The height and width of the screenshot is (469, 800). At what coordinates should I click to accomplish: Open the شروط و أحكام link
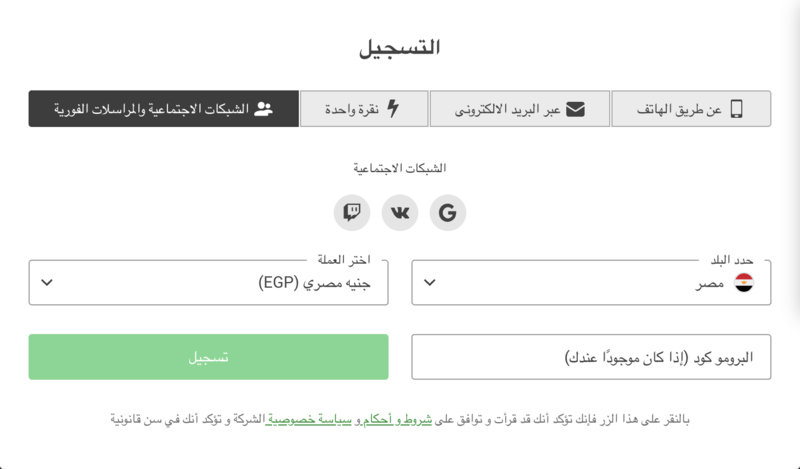(398, 419)
